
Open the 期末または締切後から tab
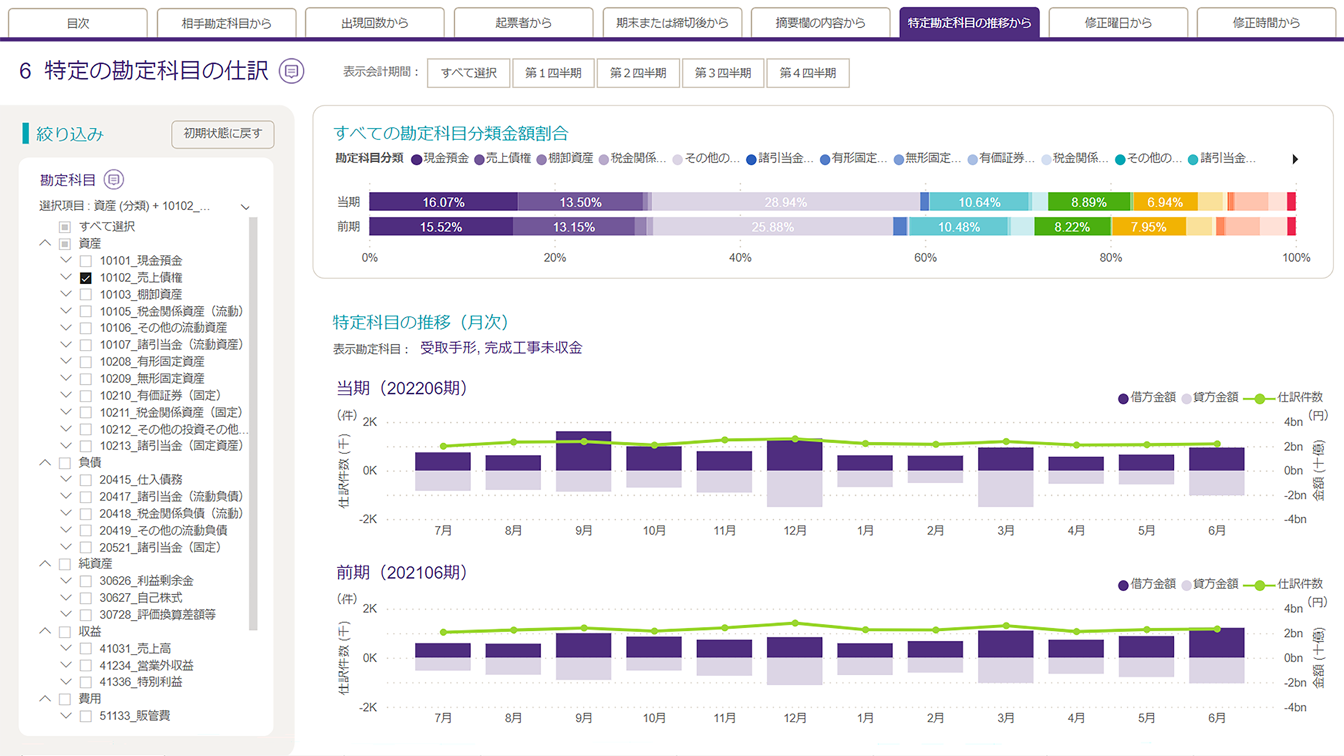[672, 23]
